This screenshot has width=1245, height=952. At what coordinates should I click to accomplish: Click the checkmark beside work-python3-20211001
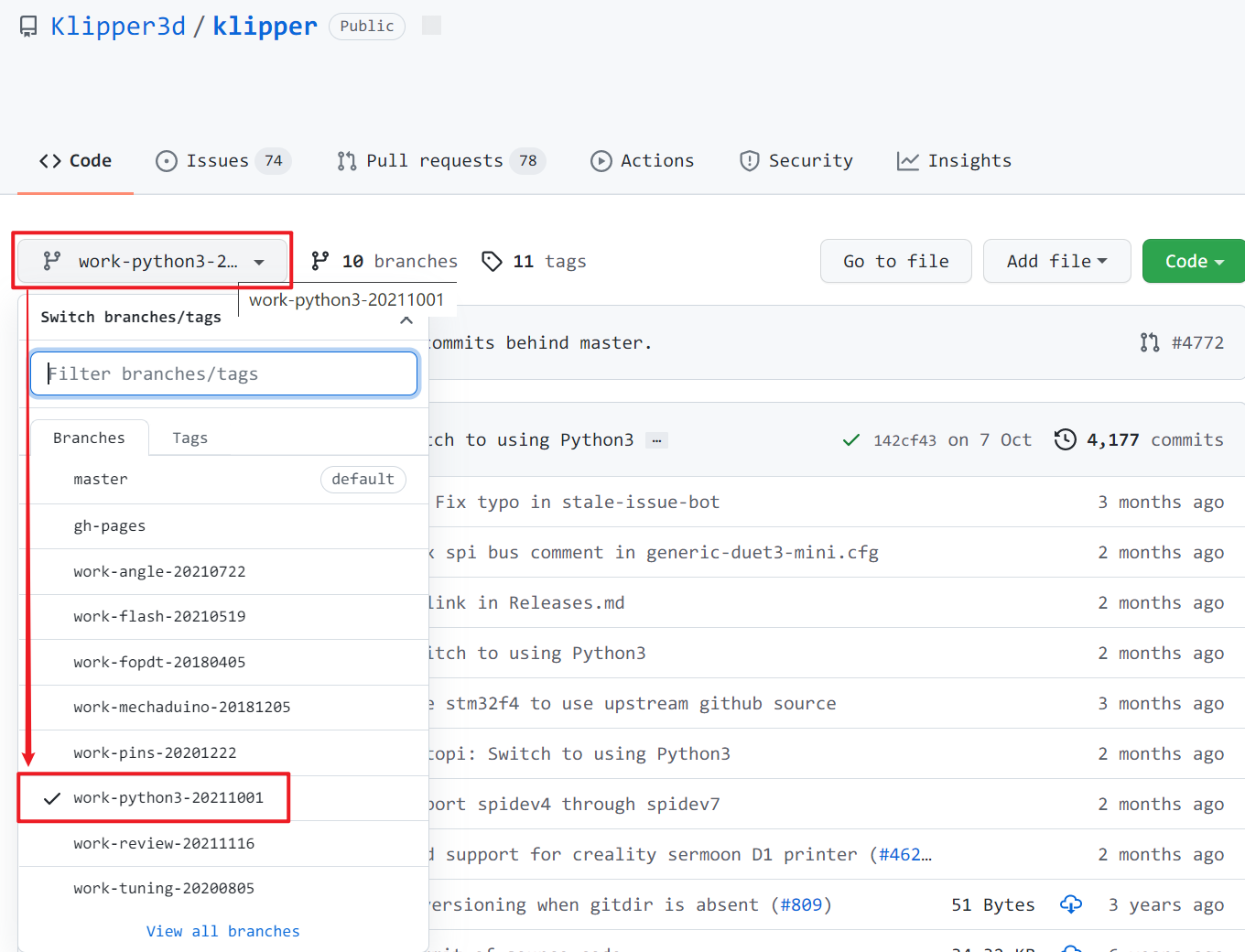[x=52, y=798]
